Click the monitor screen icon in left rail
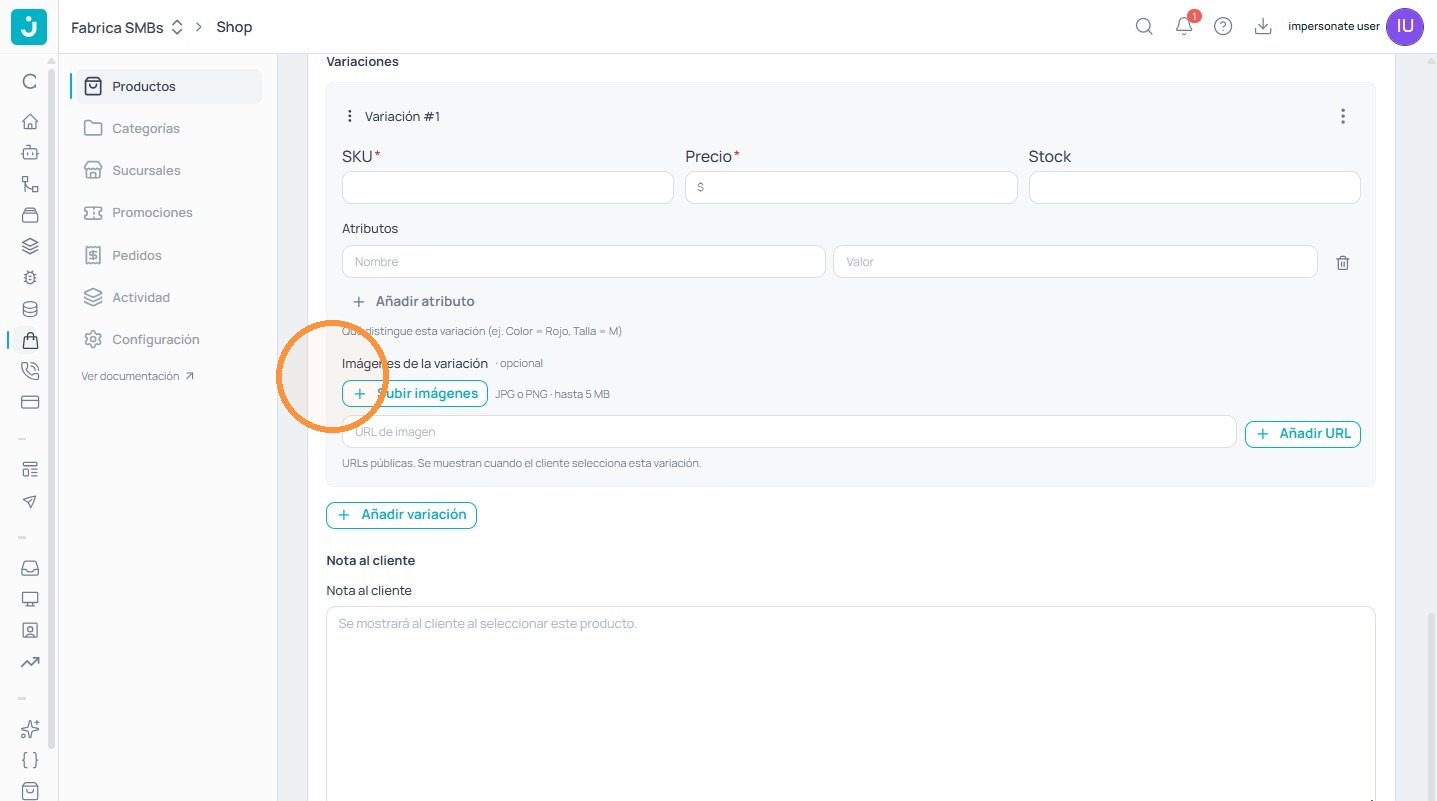This screenshot has width=1437, height=801. 30,599
